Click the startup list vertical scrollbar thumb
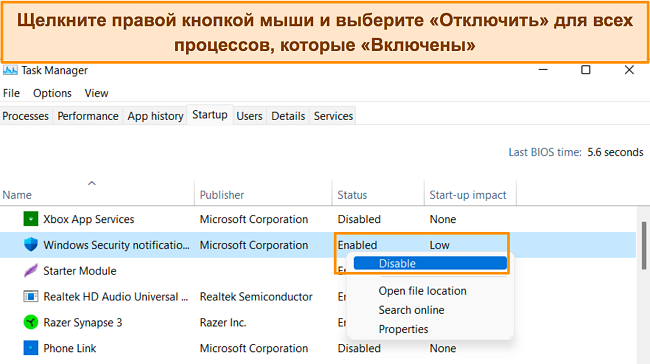 tap(644, 245)
